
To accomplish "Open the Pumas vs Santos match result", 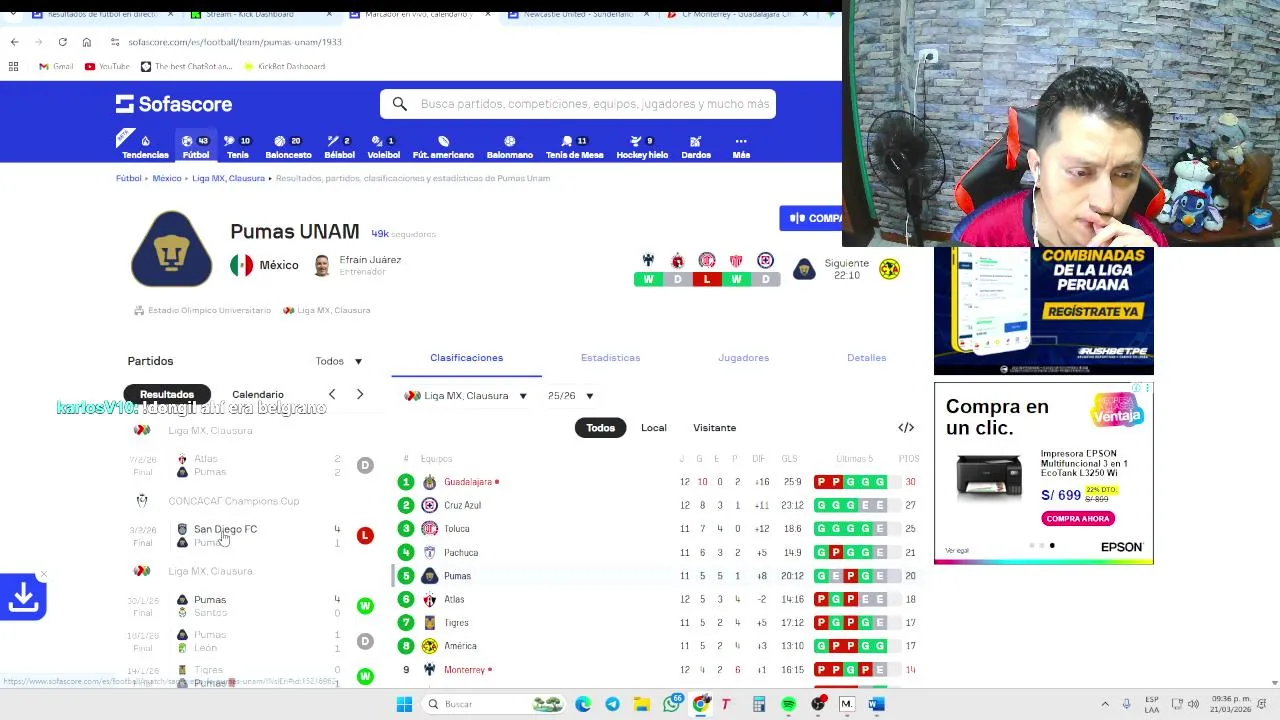I will click(x=252, y=606).
